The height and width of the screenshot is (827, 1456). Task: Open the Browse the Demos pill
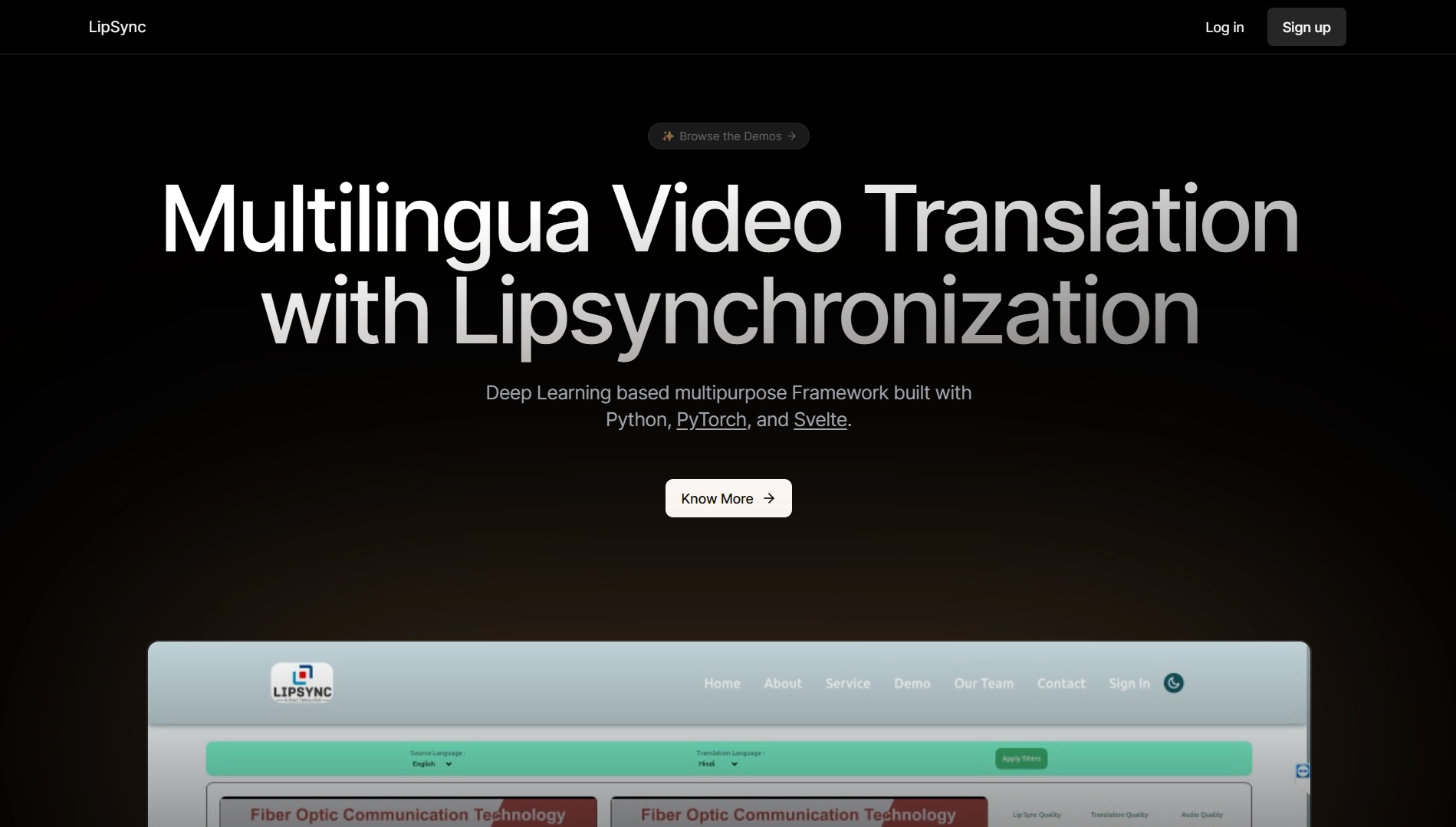coord(728,136)
